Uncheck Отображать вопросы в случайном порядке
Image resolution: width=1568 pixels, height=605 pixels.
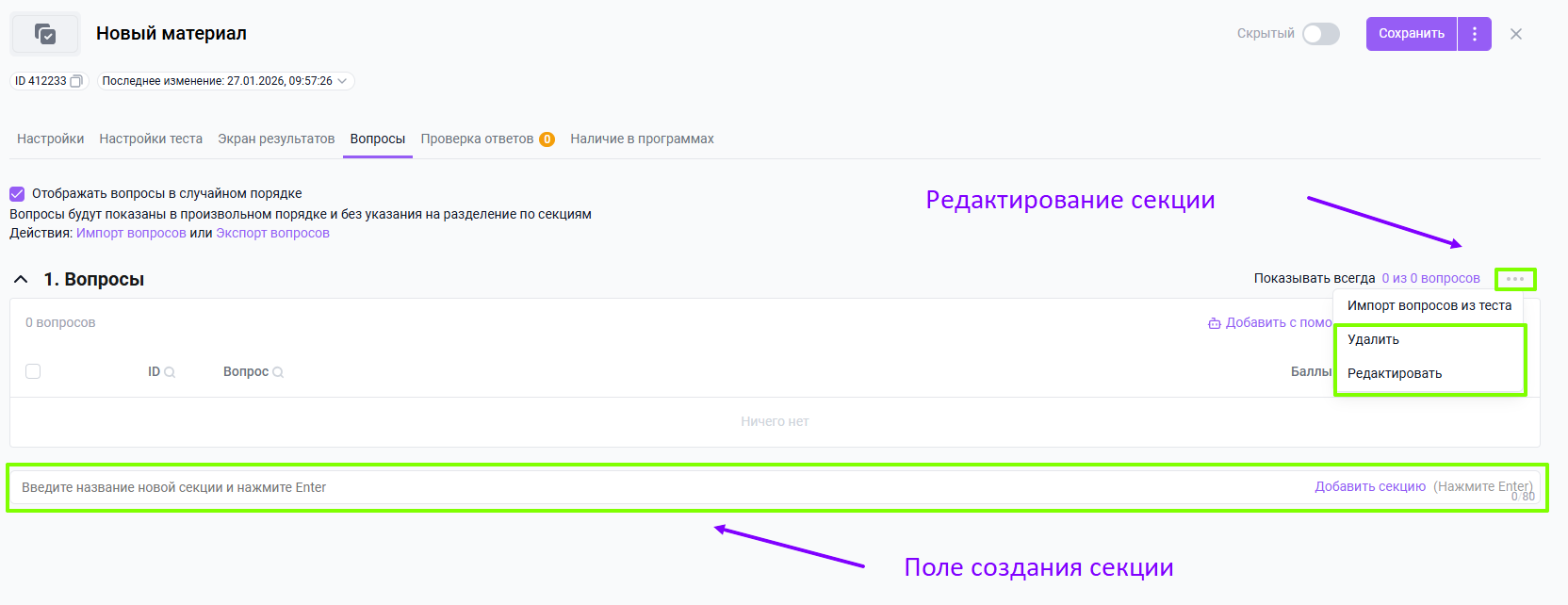(x=17, y=193)
